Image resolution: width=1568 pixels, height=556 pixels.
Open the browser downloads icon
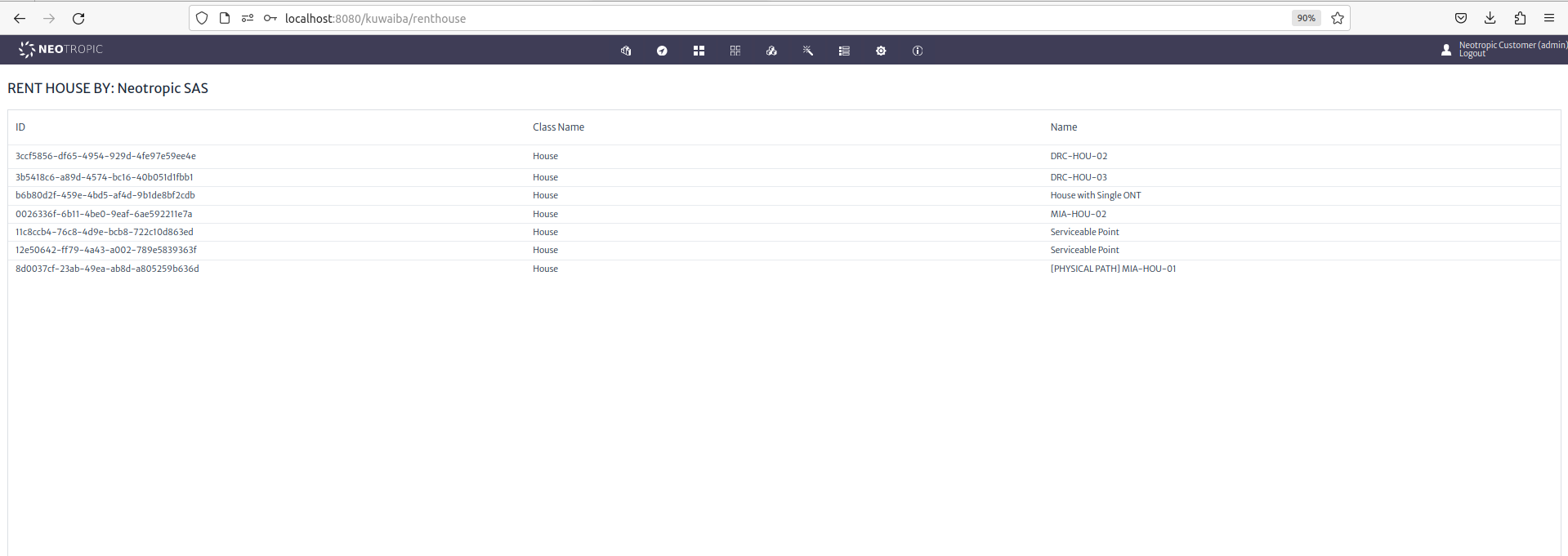(x=1490, y=18)
